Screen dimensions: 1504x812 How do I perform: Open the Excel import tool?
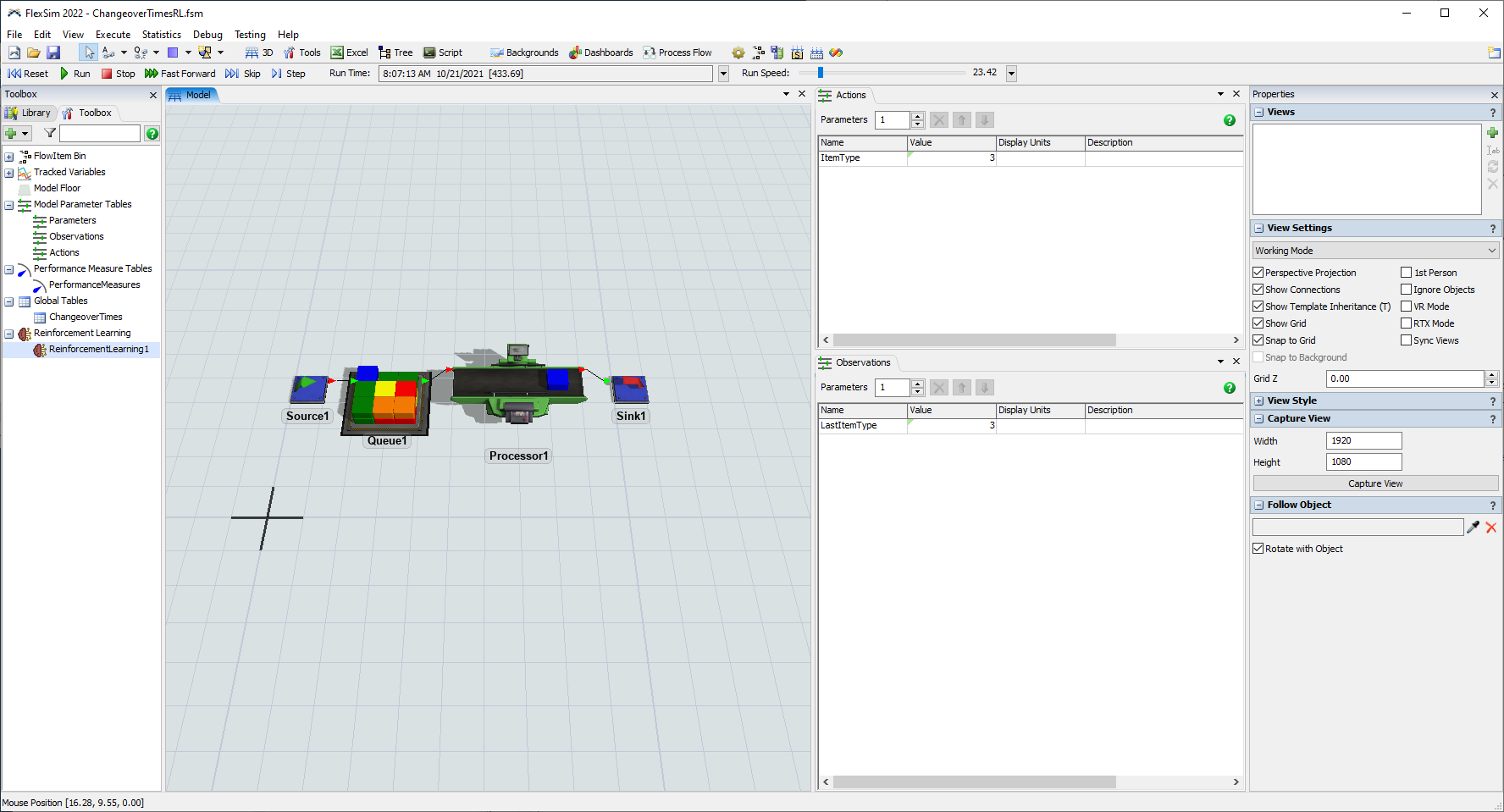(349, 52)
